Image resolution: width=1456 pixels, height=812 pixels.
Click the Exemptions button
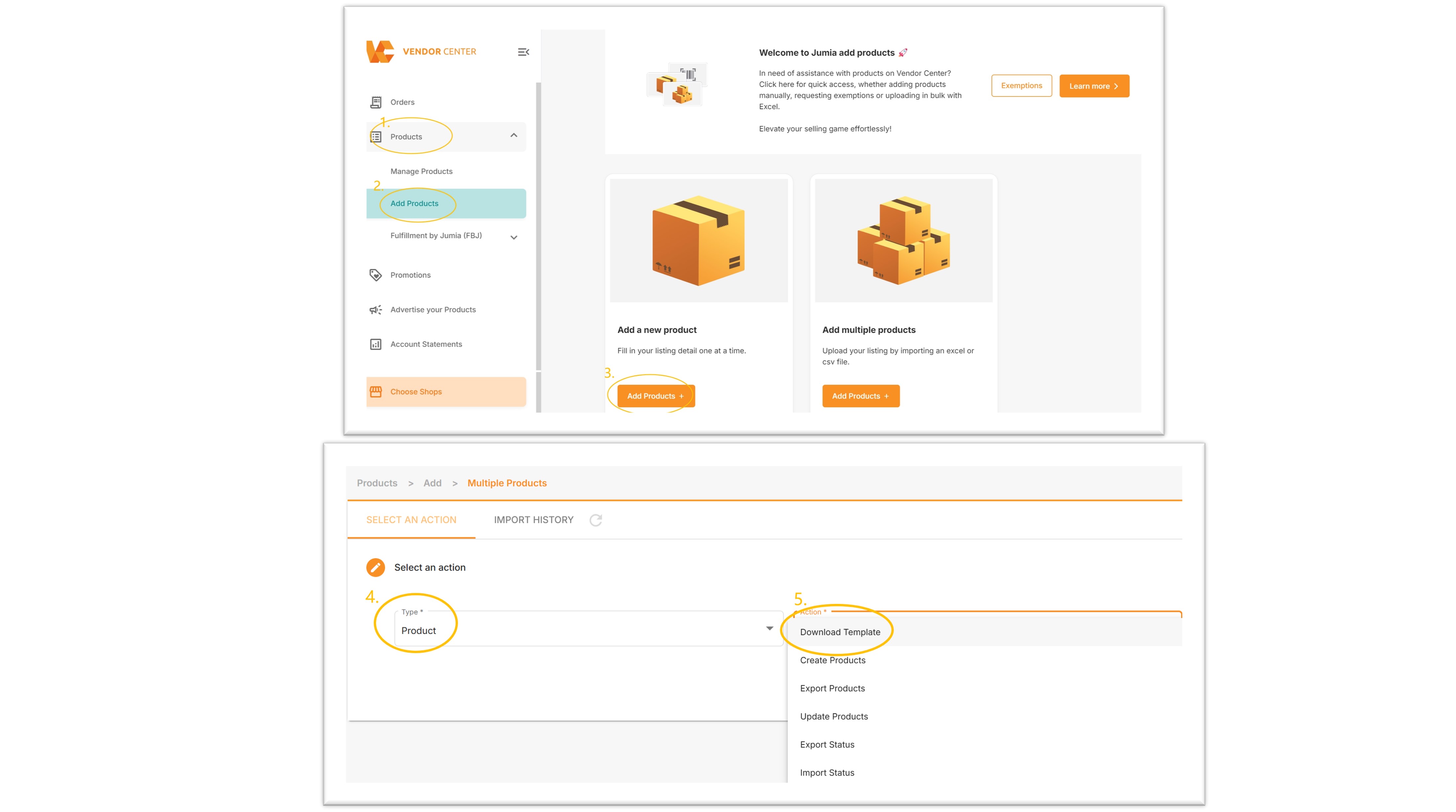coord(1021,86)
